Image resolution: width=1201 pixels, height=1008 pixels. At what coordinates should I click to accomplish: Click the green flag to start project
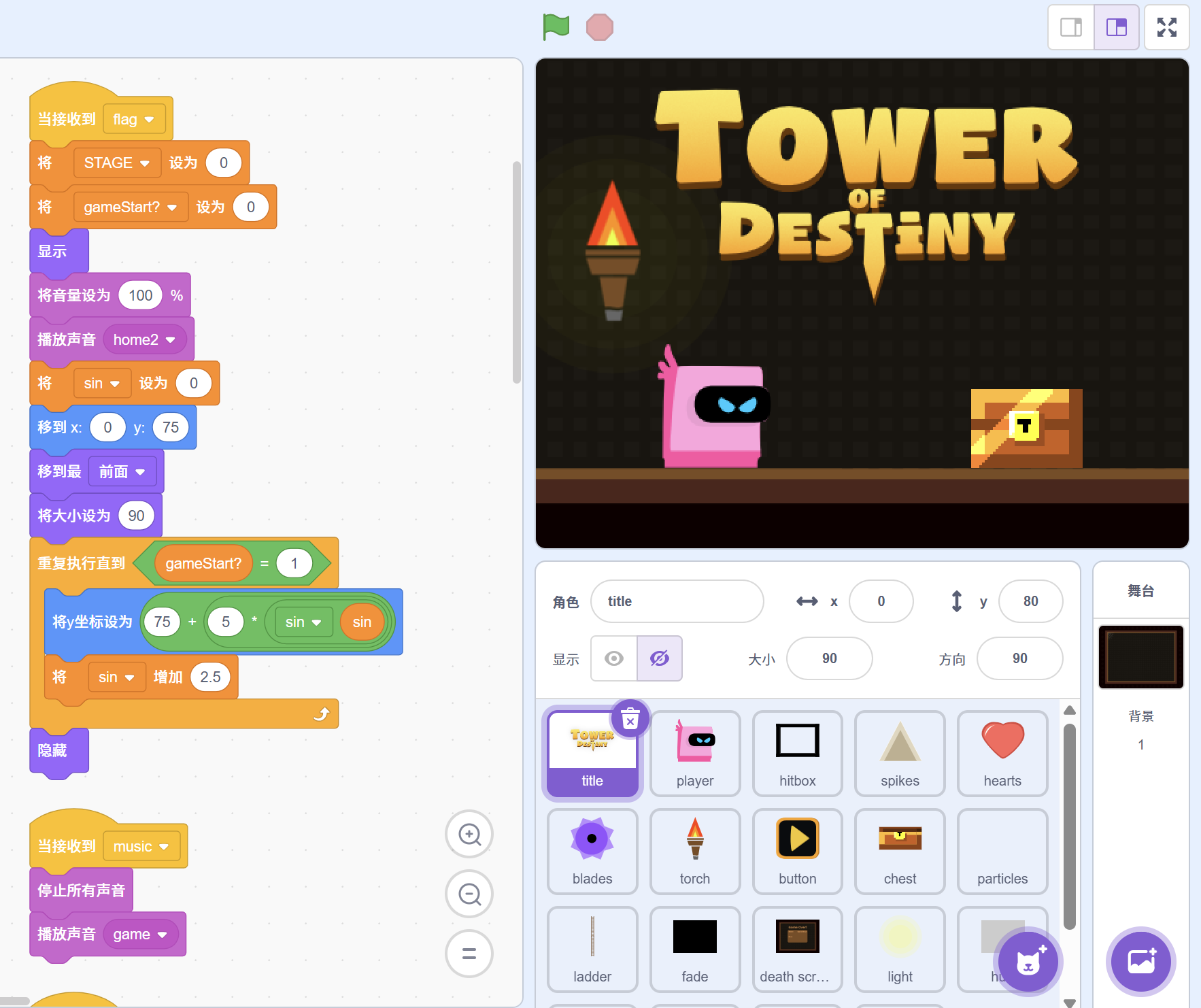pos(556,27)
